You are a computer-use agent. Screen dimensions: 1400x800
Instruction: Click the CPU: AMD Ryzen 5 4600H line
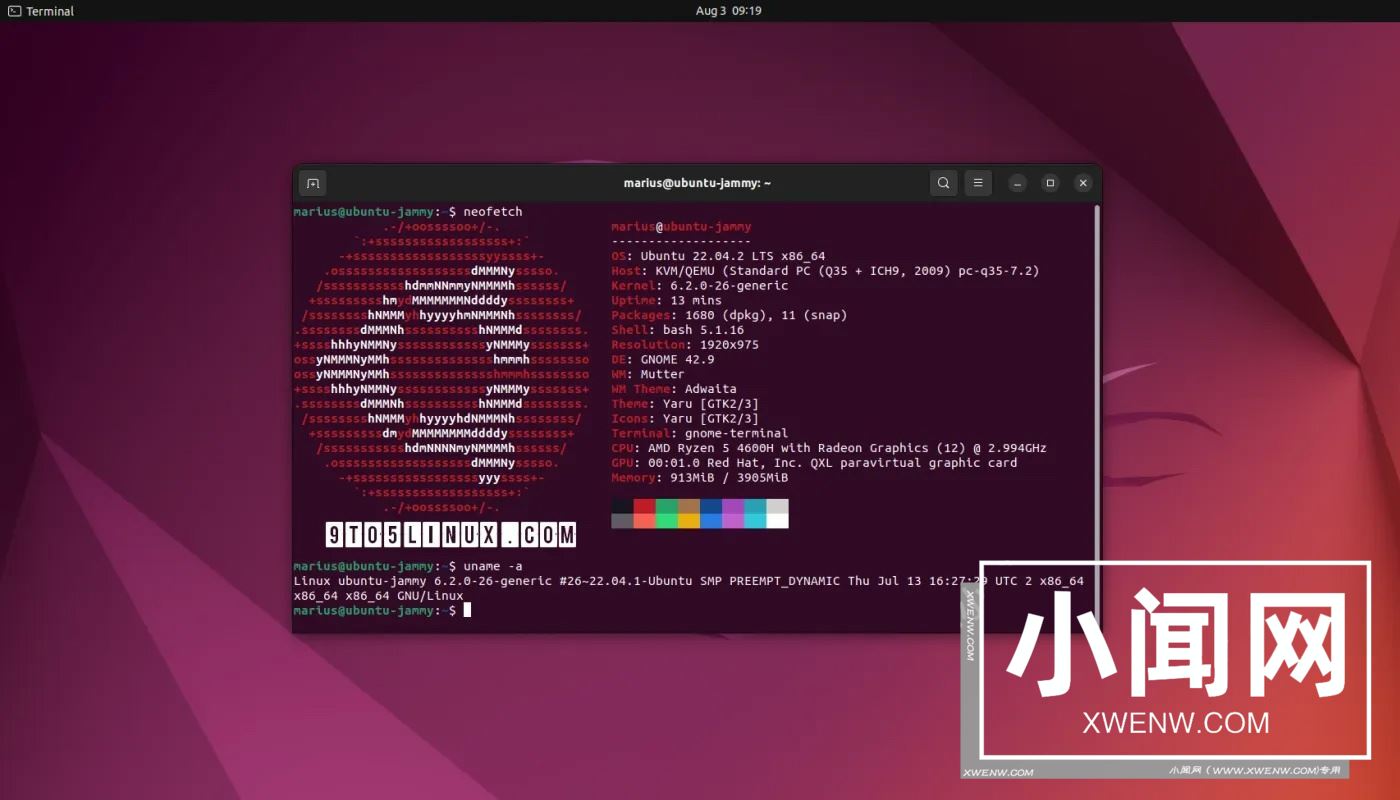pos(829,448)
